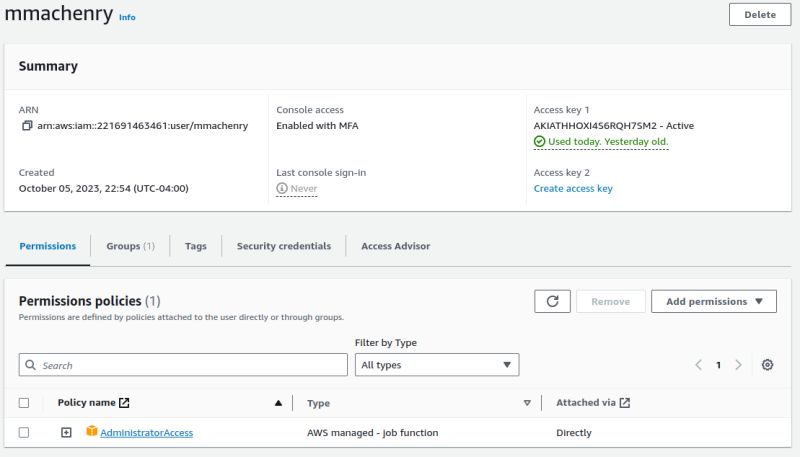Open the Groups tab
Viewport: 800px width, 457px height.
click(x=130, y=246)
